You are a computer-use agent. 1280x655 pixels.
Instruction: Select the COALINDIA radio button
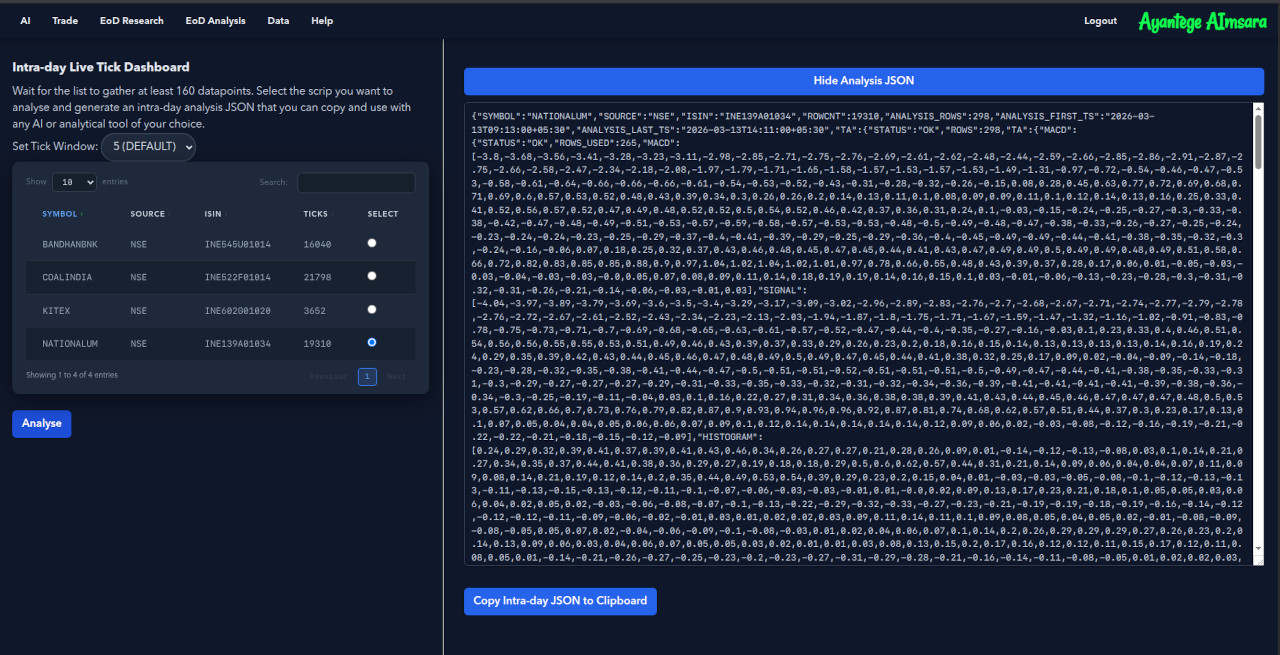coord(371,276)
